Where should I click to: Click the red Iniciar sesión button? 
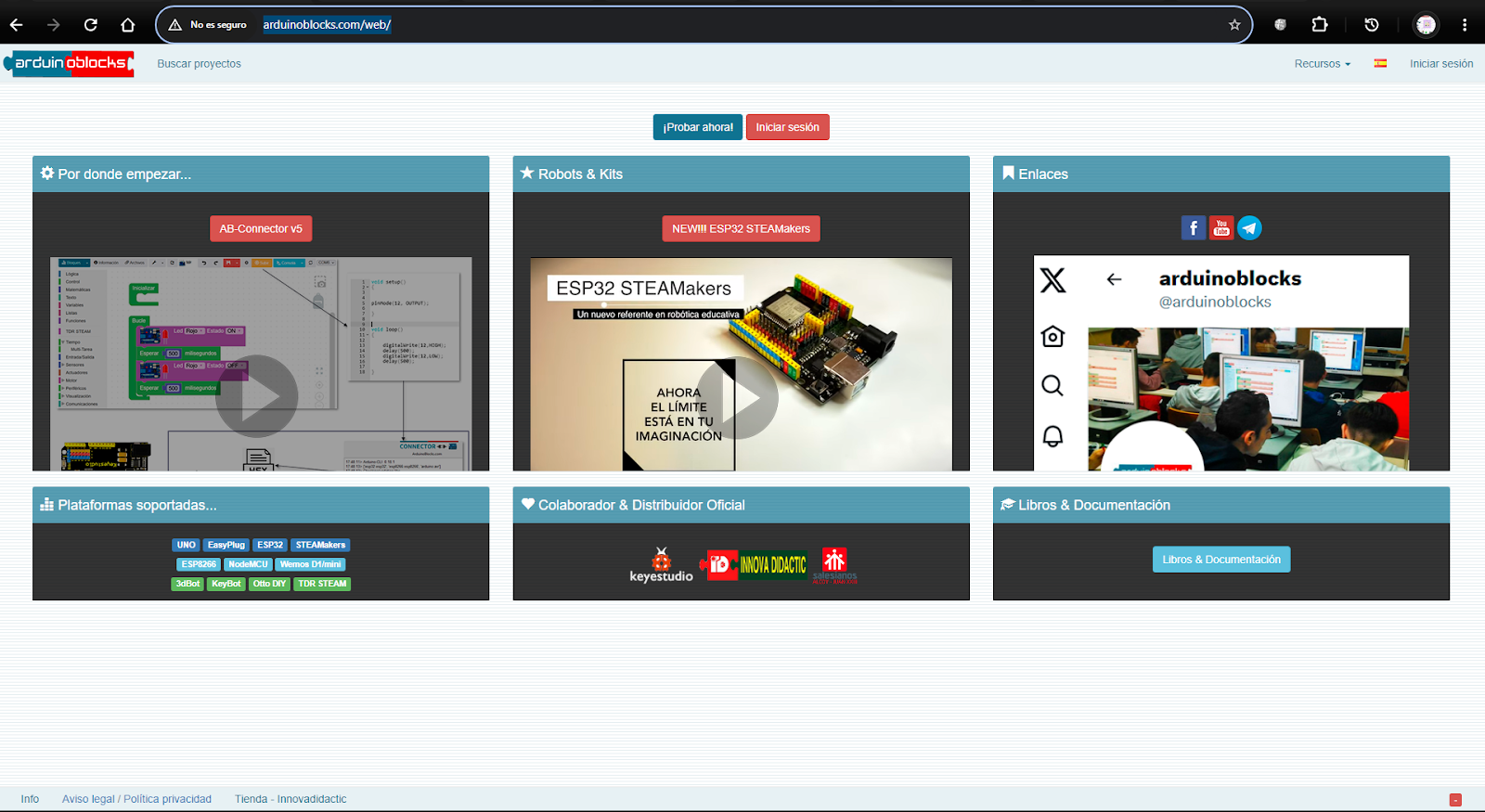(787, 127)
